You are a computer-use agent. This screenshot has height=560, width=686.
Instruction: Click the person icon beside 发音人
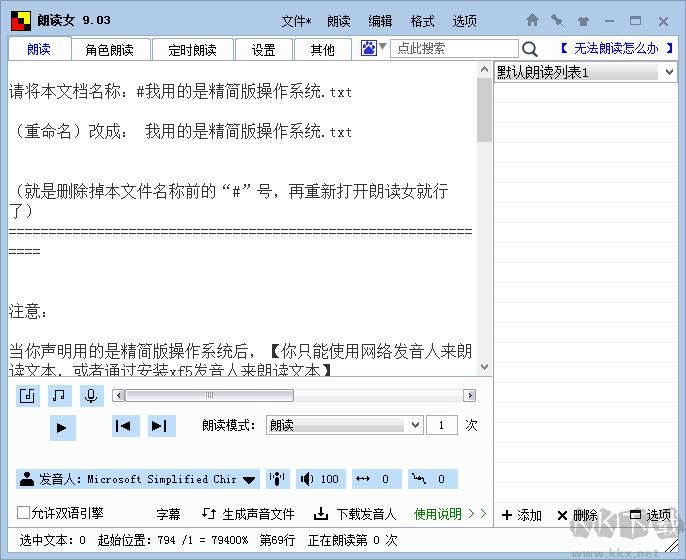click(x=27, y=479)
